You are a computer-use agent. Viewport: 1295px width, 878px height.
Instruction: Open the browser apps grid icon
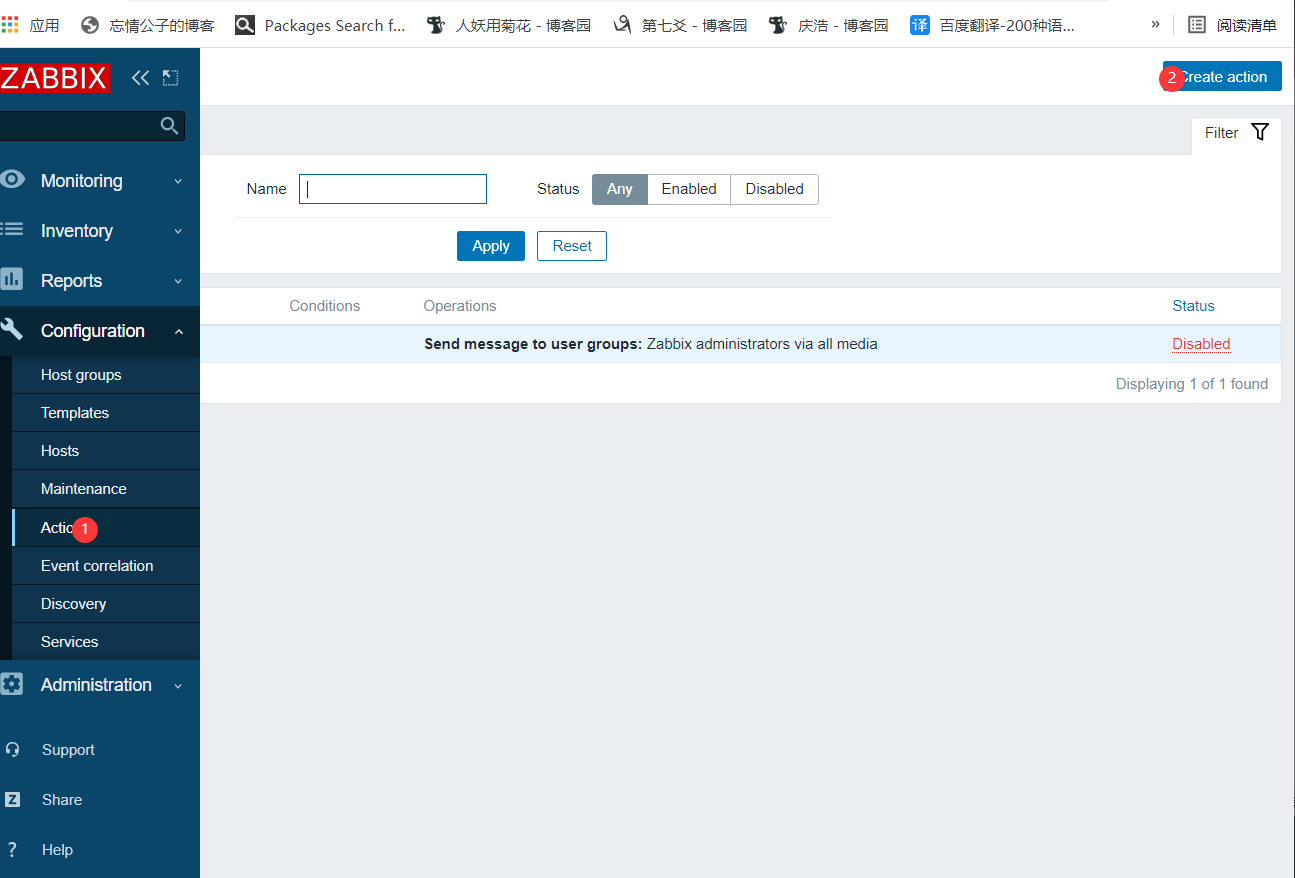point(10,25)
